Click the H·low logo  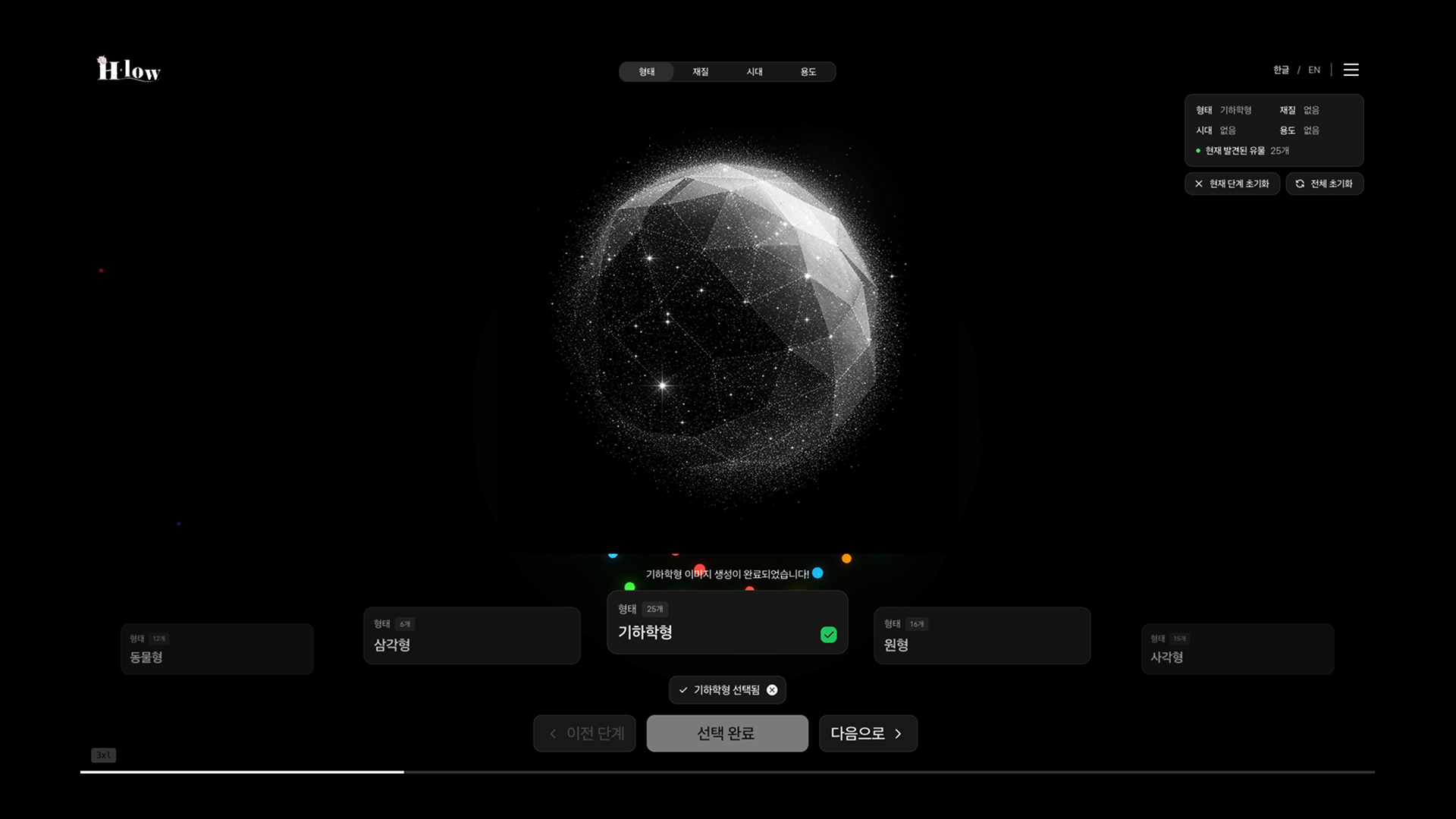click(x=129, y=70)
